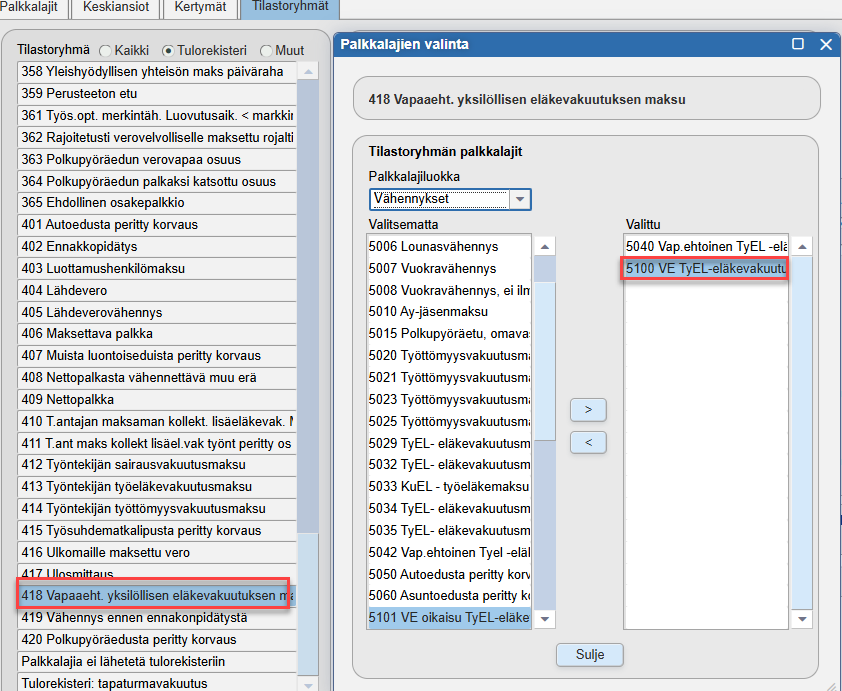Select 414 Työntekijän työttömyysvakuutusmaksu

coord(157,508)
